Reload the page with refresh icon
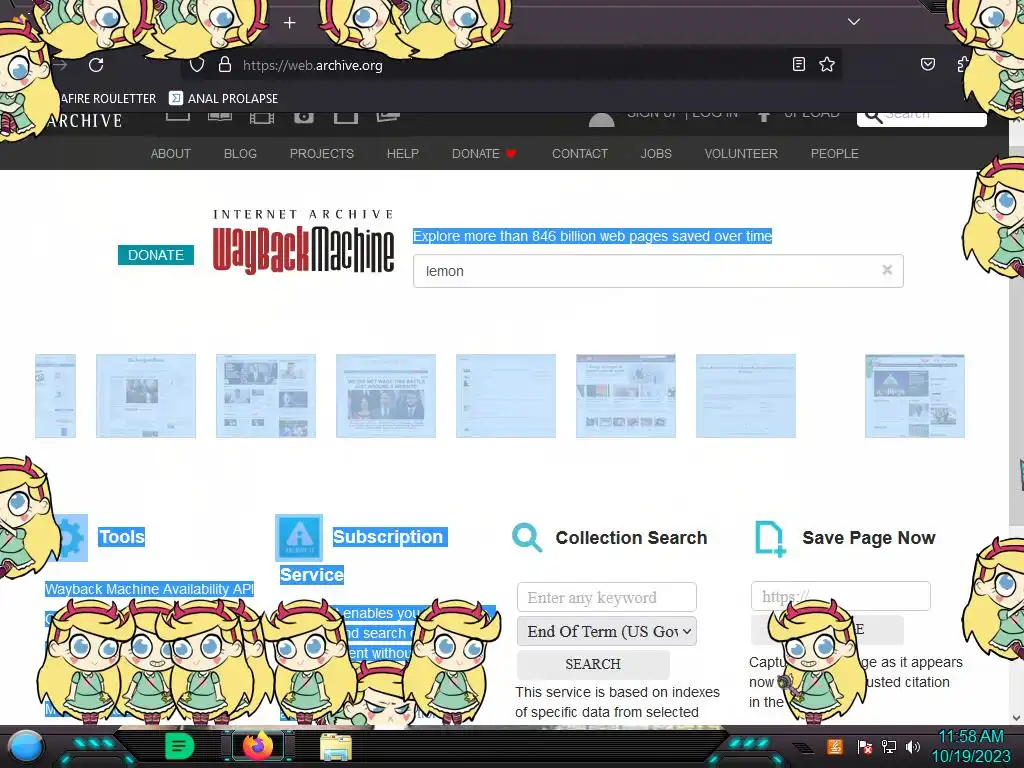1024x768 pixels. coord(96,65)
